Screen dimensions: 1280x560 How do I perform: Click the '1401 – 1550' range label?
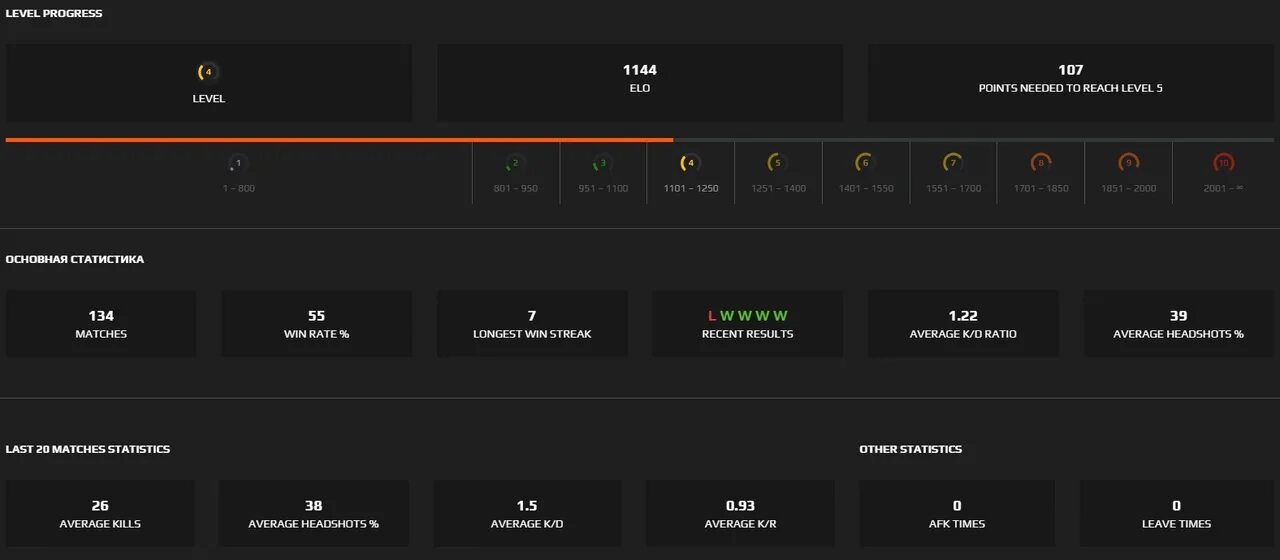click(866, 189)
